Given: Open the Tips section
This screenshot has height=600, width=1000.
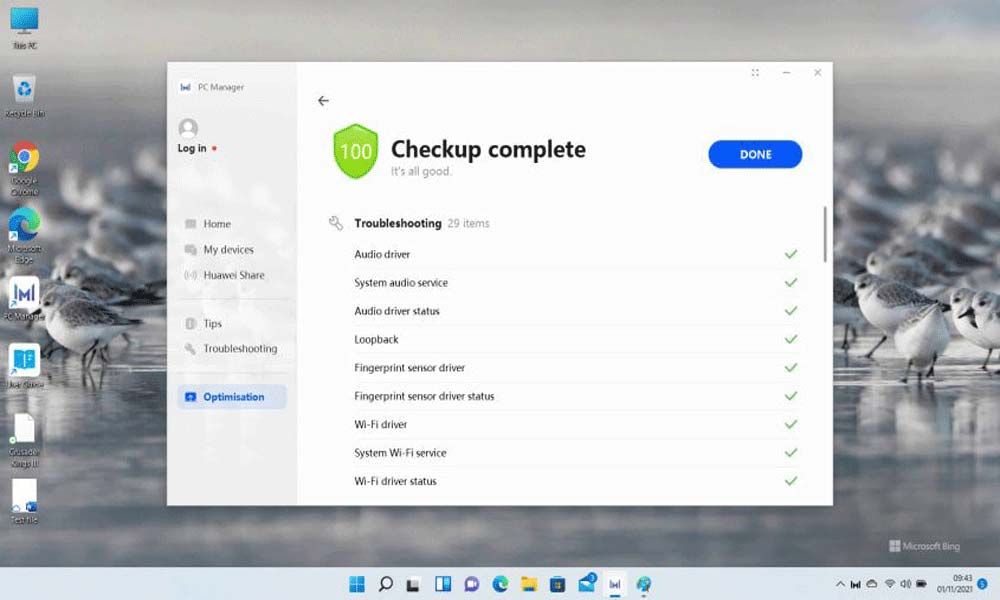Looking at the screenshot, I should click(212, 324).
